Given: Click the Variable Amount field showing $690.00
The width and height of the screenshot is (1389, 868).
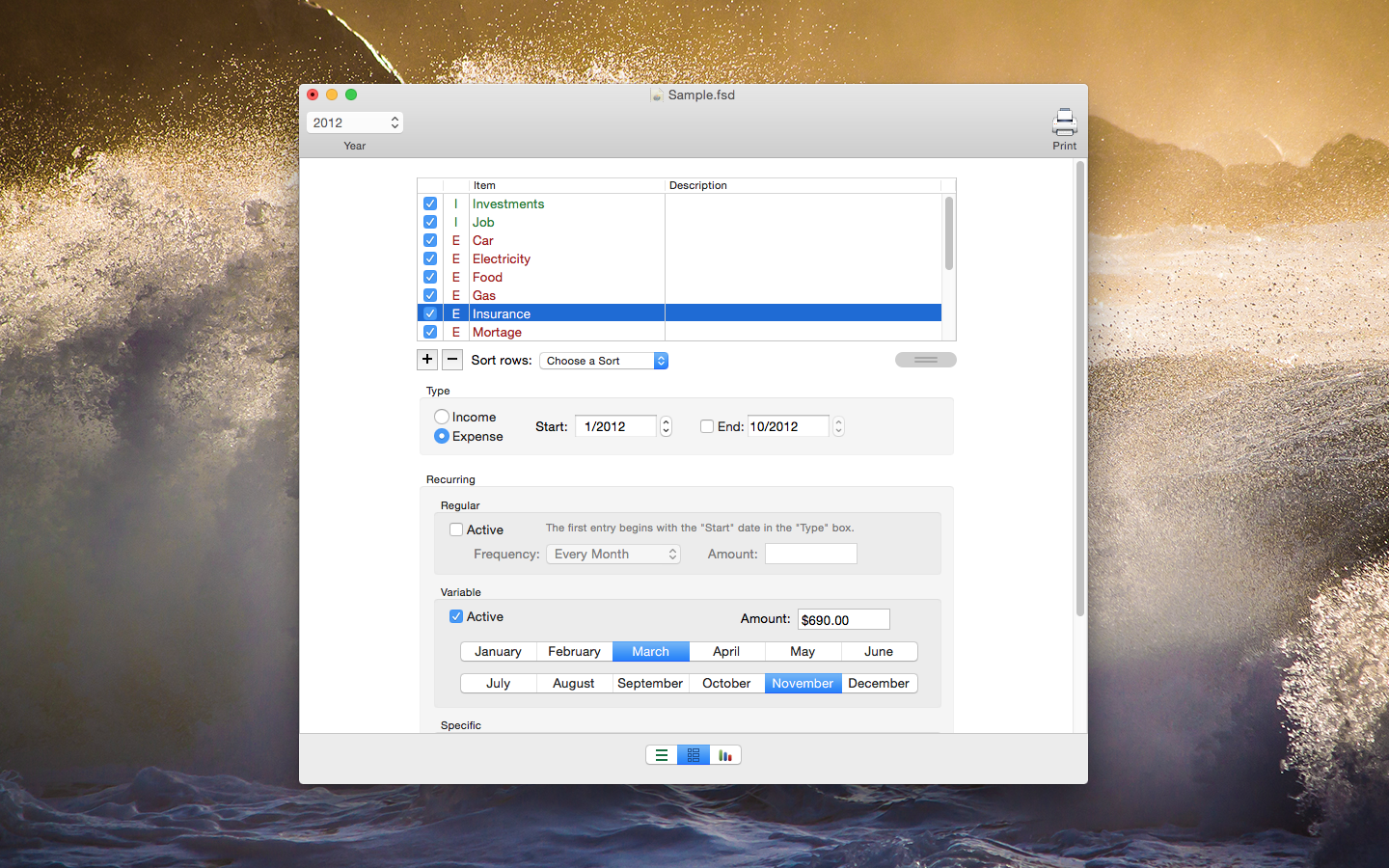Looking at the screenshot, I should click(843, 619).
